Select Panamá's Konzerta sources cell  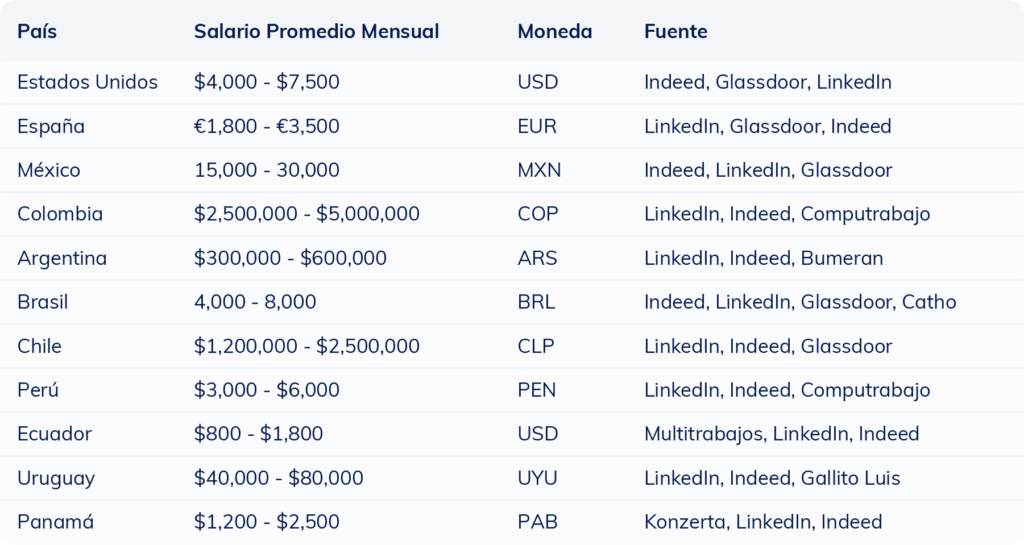click(762, 522)
